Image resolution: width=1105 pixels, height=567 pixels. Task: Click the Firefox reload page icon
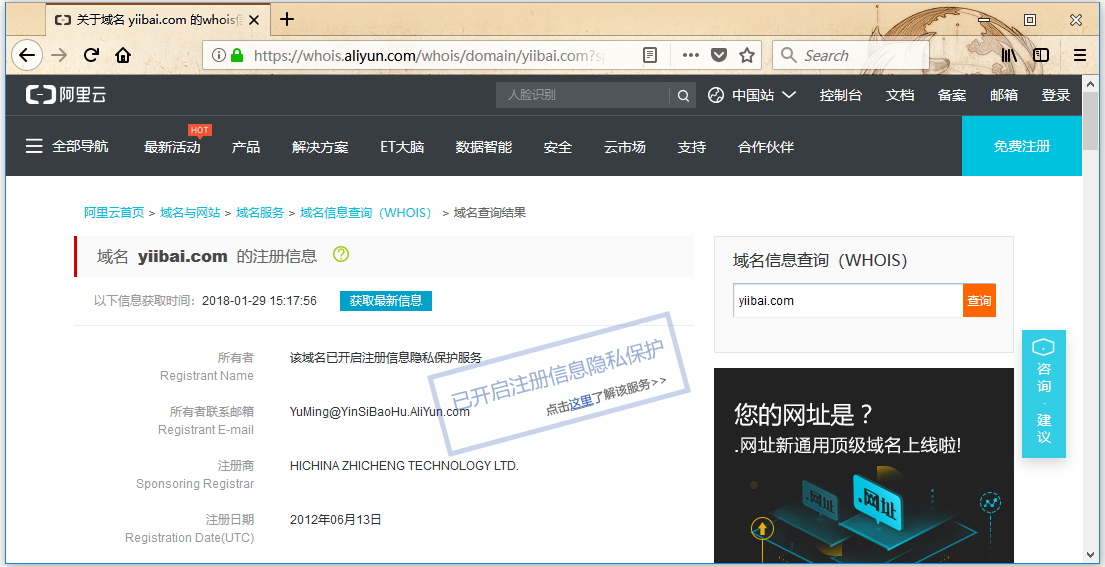click(91, 56)
